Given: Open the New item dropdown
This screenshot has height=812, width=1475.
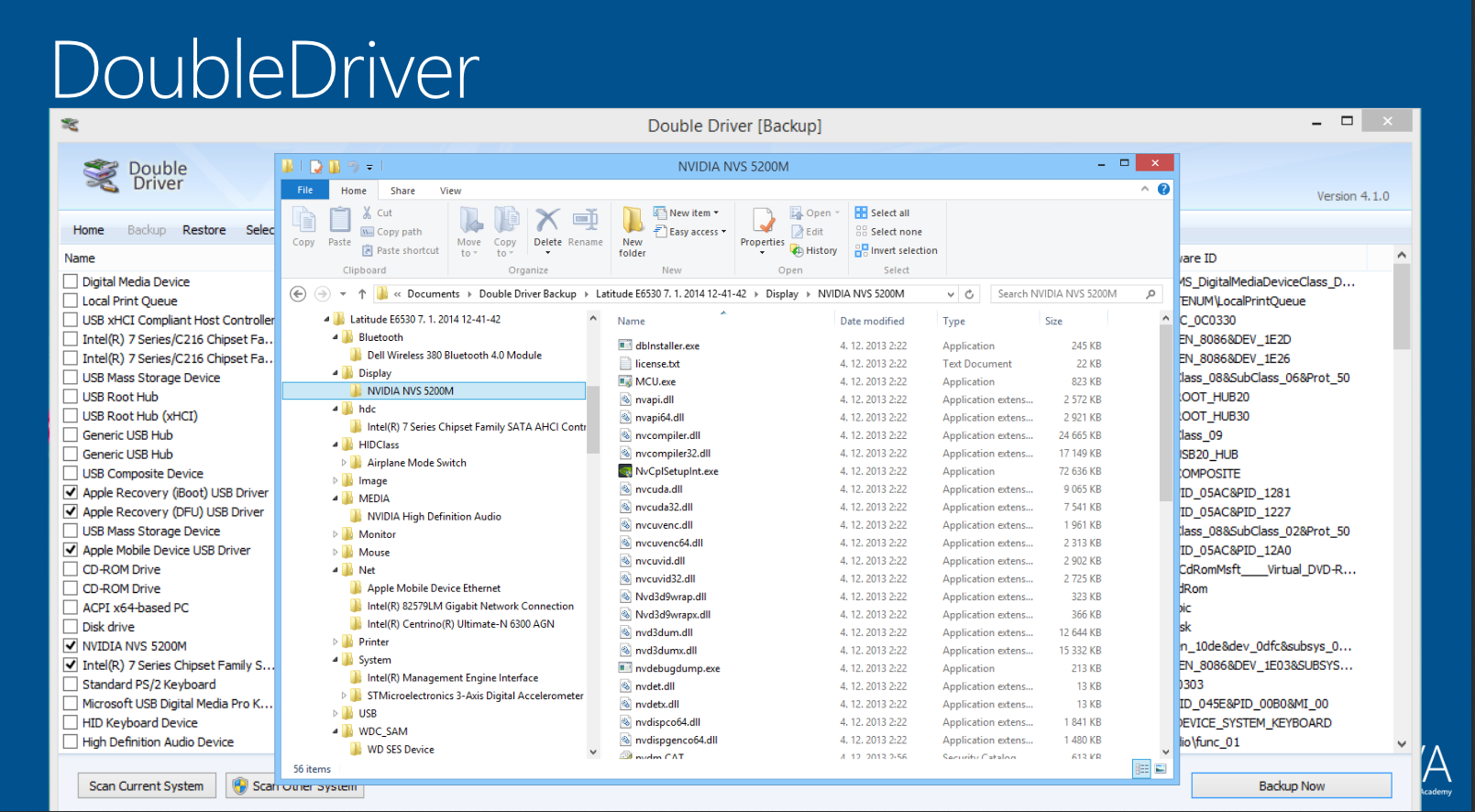Looking at the screenshot, I should point(687,213).
